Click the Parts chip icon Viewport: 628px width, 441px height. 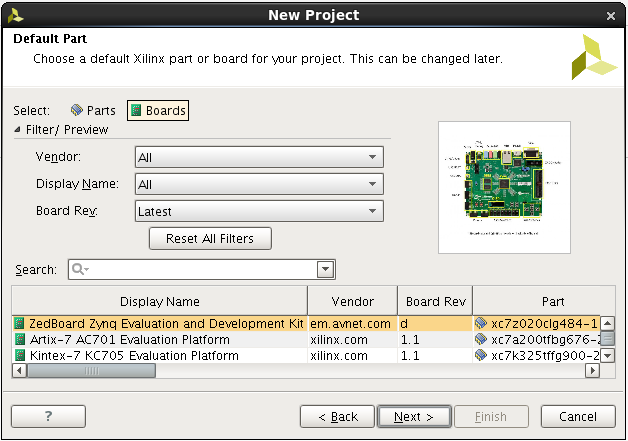pyautogui.click(x=76, y=110)
